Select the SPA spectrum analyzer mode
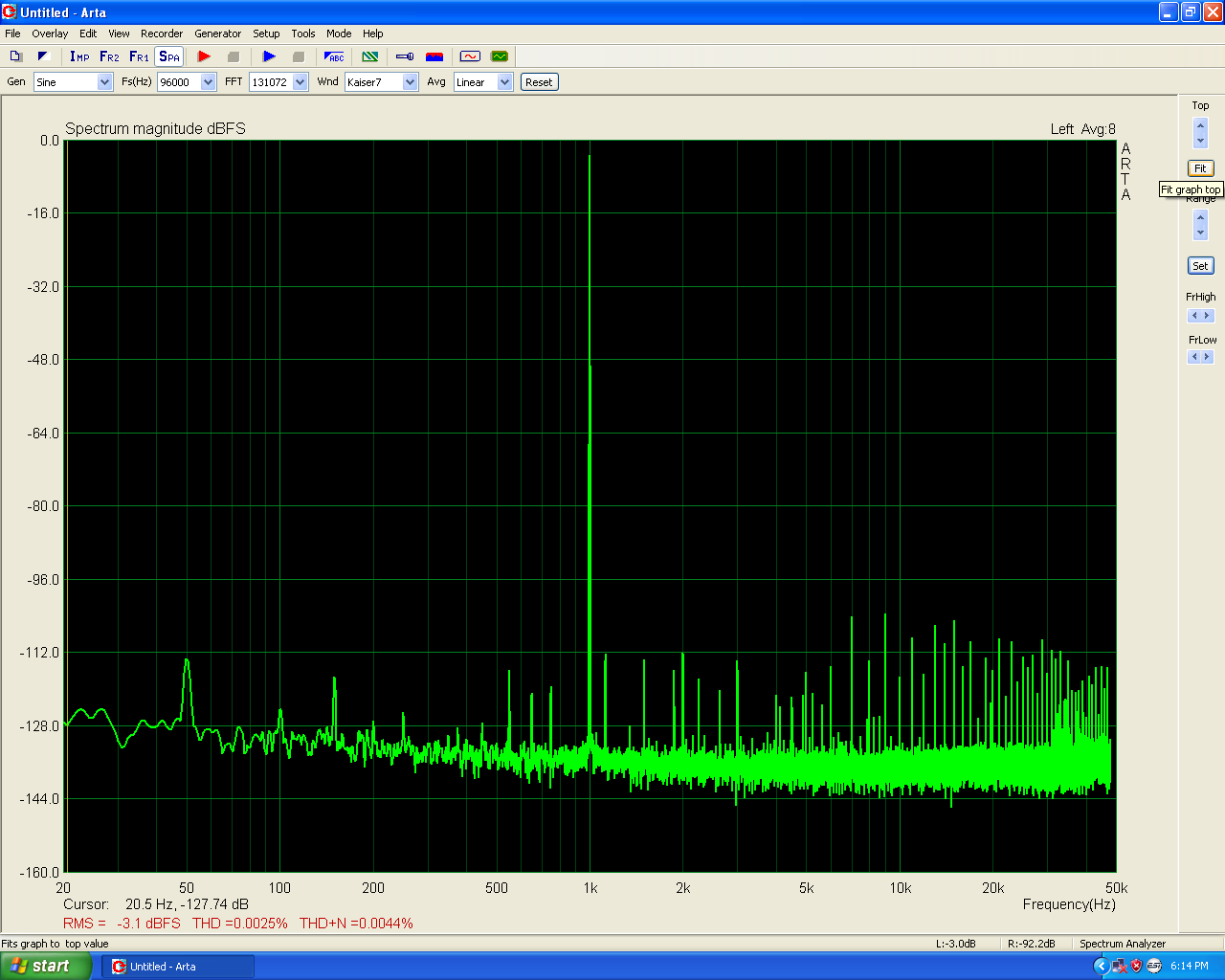The height and width of the screenshot is (980, 1225). click(169, 56)
